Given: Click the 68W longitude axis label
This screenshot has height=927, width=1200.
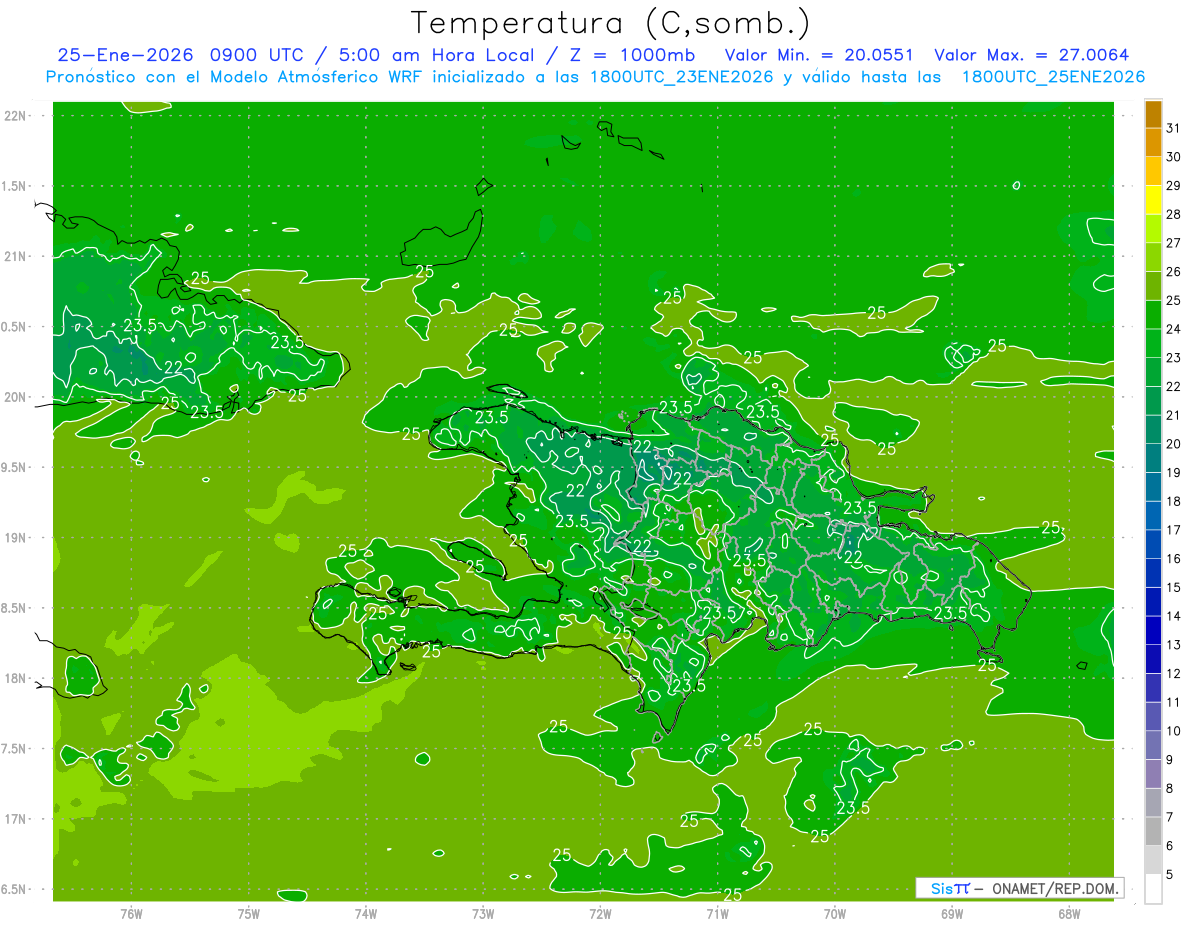Looking at the screenshot, I should 1069,914.
